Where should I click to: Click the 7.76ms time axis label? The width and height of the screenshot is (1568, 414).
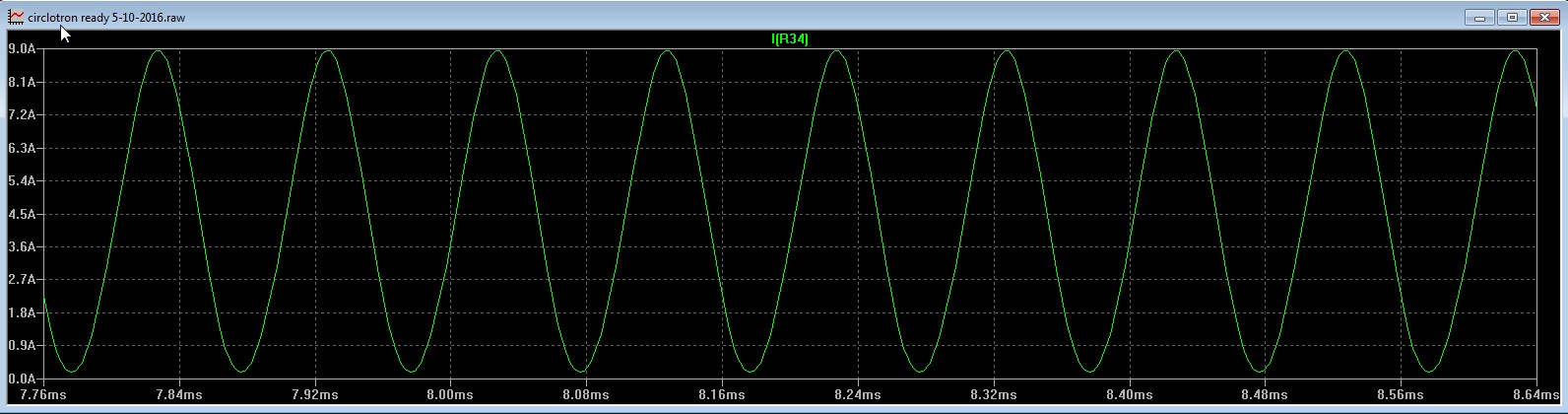[43, 394]
